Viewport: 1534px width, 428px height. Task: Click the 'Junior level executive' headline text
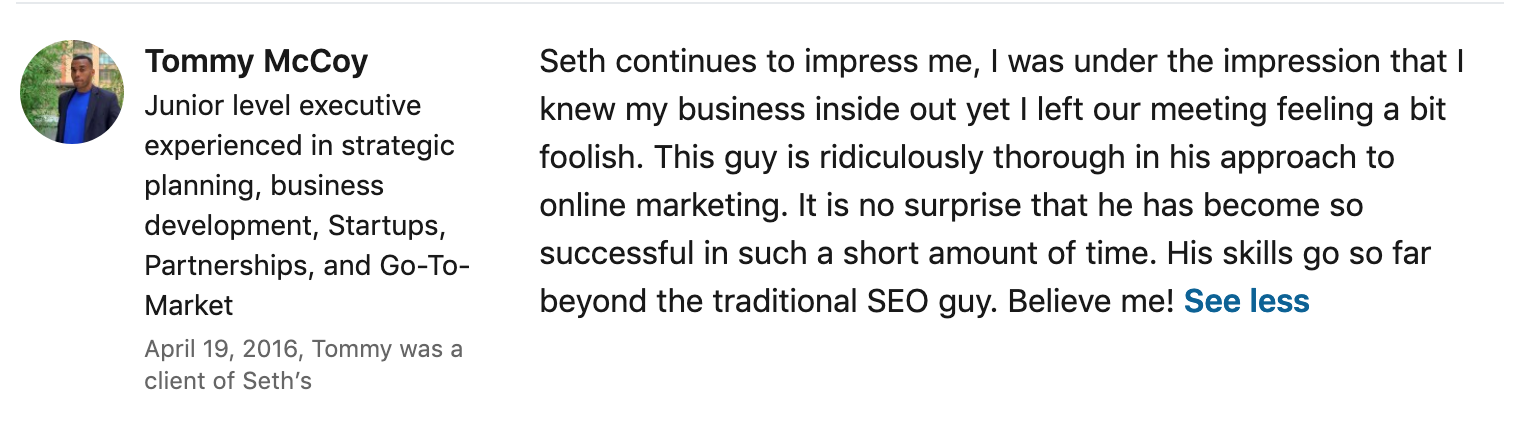[283, 106]
